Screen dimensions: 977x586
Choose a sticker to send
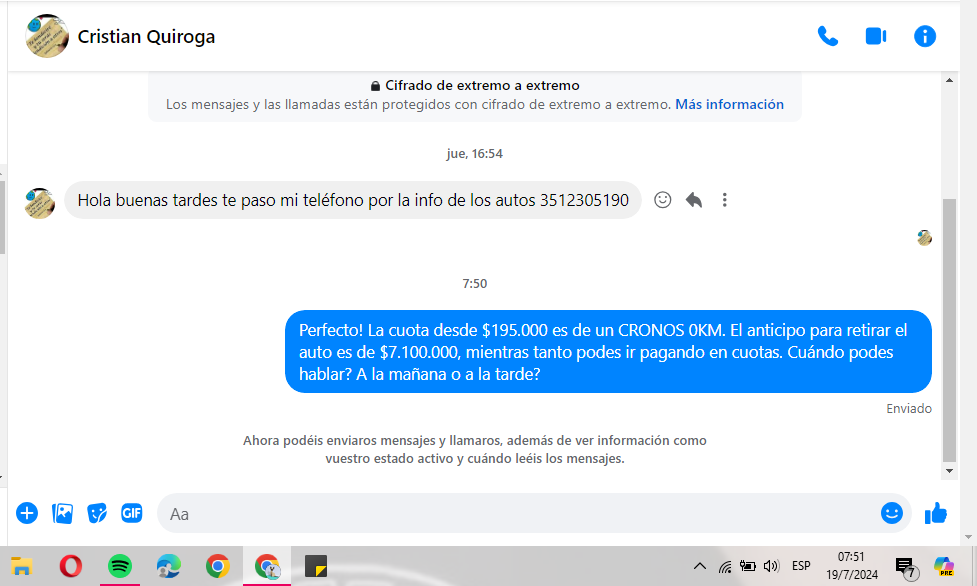point(97,513)
